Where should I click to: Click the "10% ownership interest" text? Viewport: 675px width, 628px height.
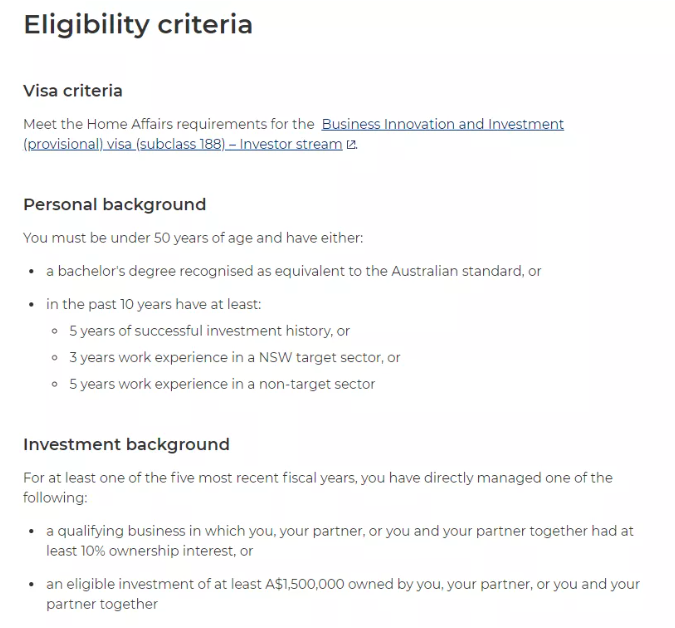(148, 551)
